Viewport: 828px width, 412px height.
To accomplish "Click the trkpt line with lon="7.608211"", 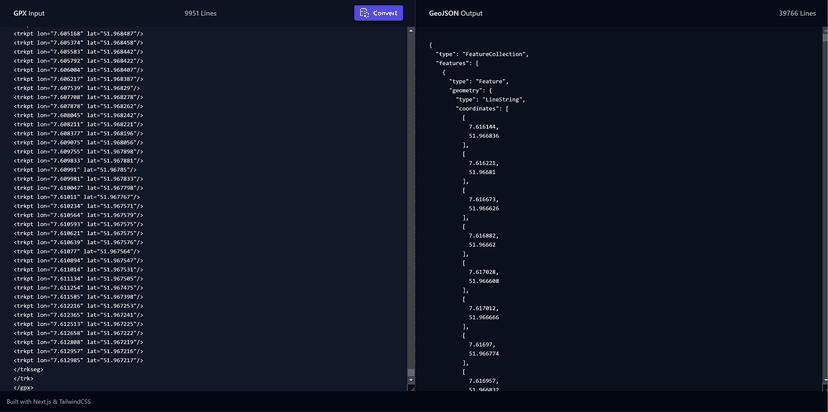I will tap(78, 124).
